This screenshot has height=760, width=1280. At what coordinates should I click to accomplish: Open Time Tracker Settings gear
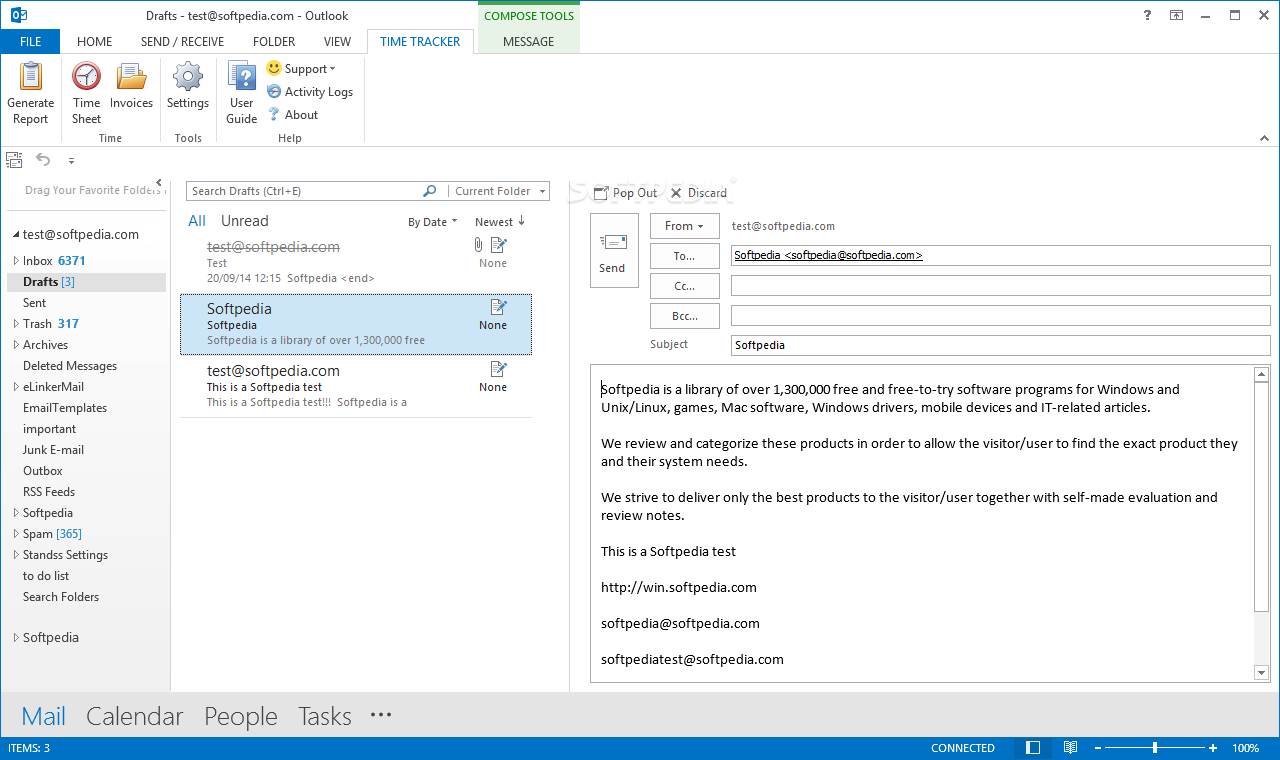coord(188,87)
